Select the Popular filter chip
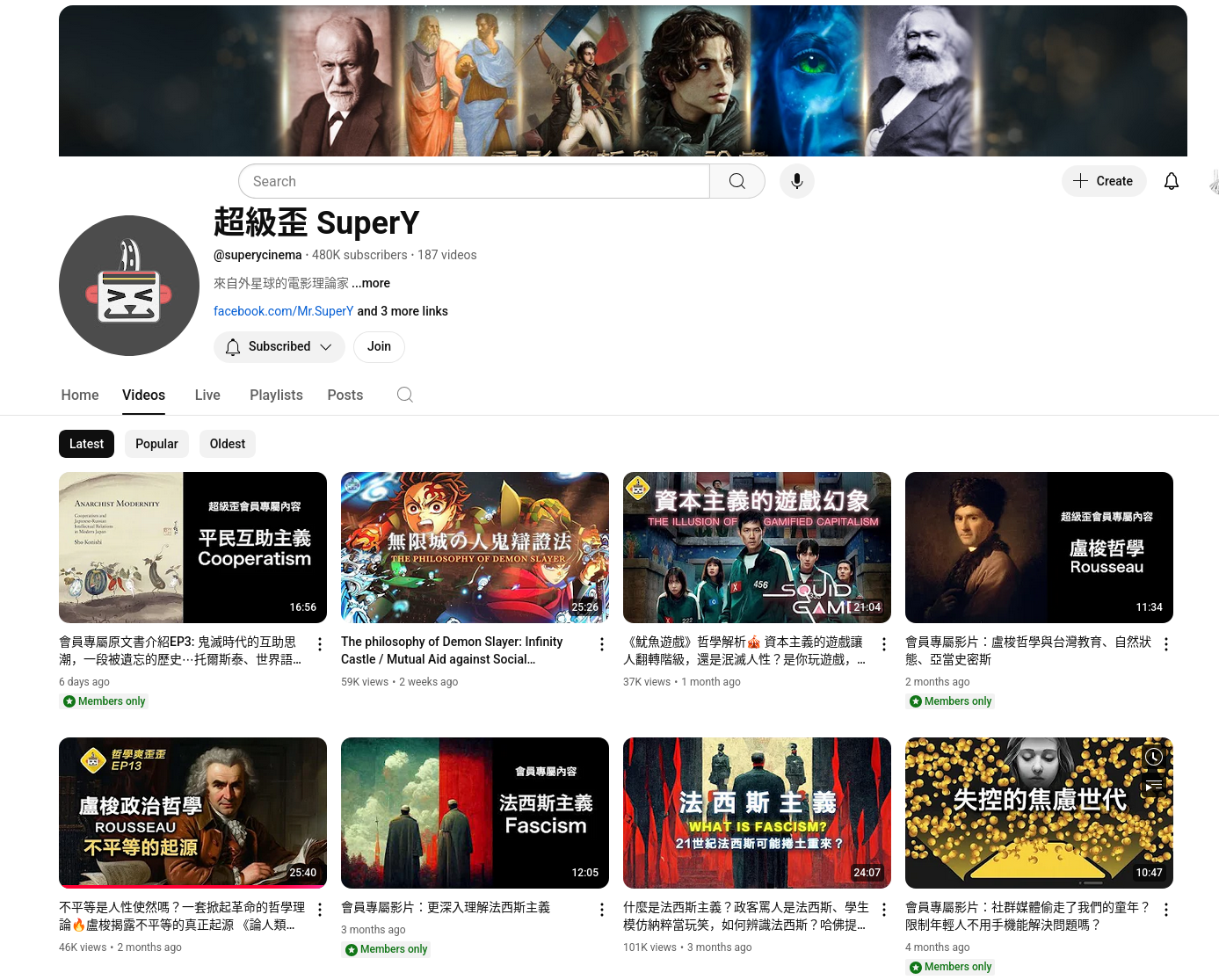 [x=156, y=444]
